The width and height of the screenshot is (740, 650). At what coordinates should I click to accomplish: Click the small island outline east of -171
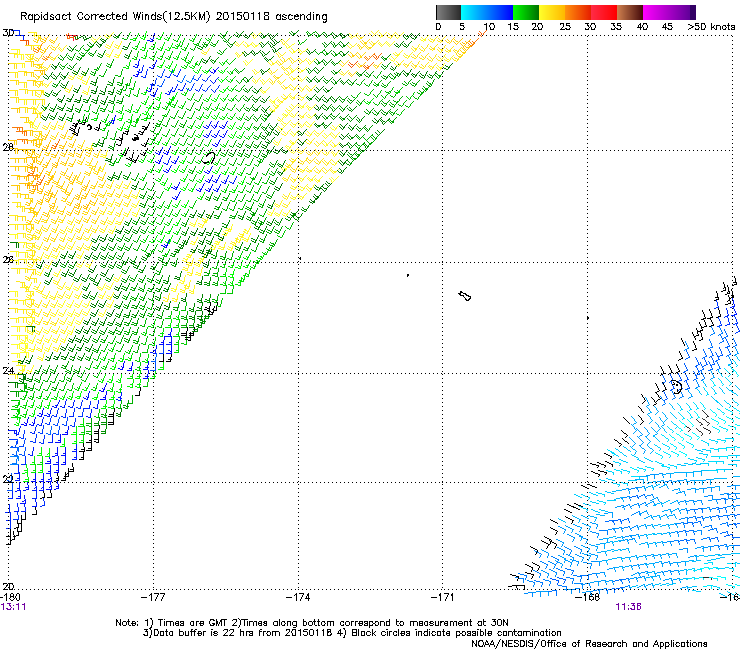coord(465,296)
